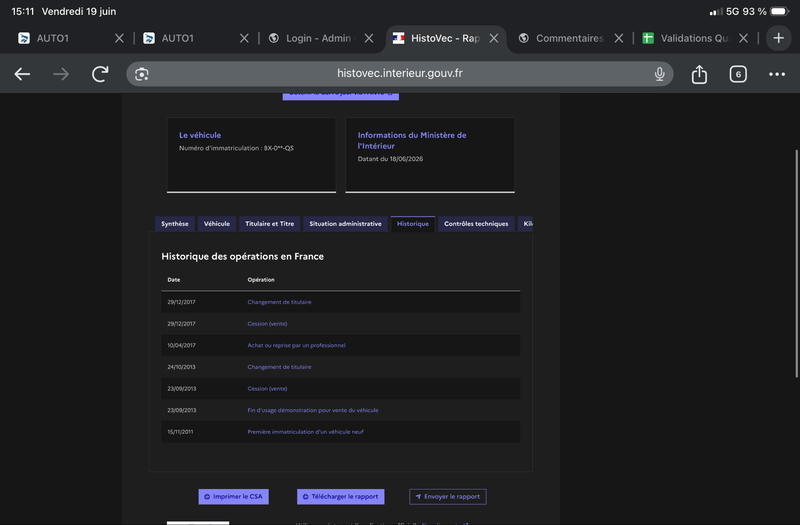Activate the microphone voice search icon

pos(659,74)
